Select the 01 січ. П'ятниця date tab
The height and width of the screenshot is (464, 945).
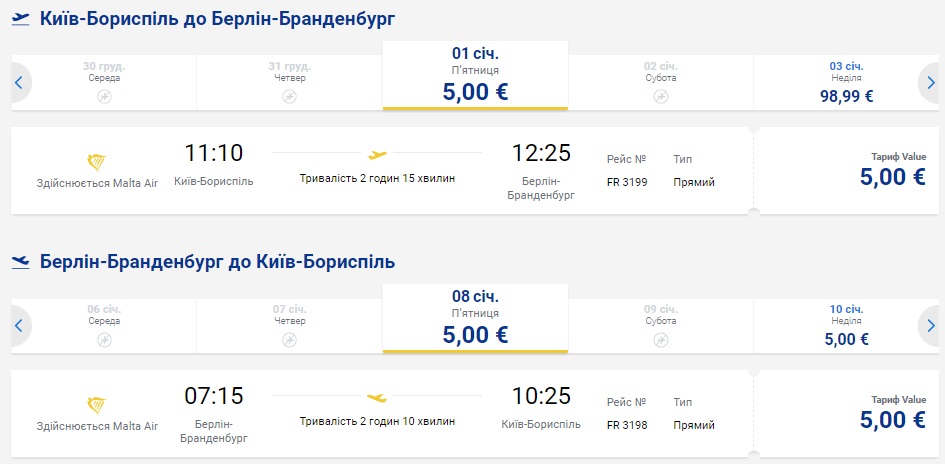475,76
